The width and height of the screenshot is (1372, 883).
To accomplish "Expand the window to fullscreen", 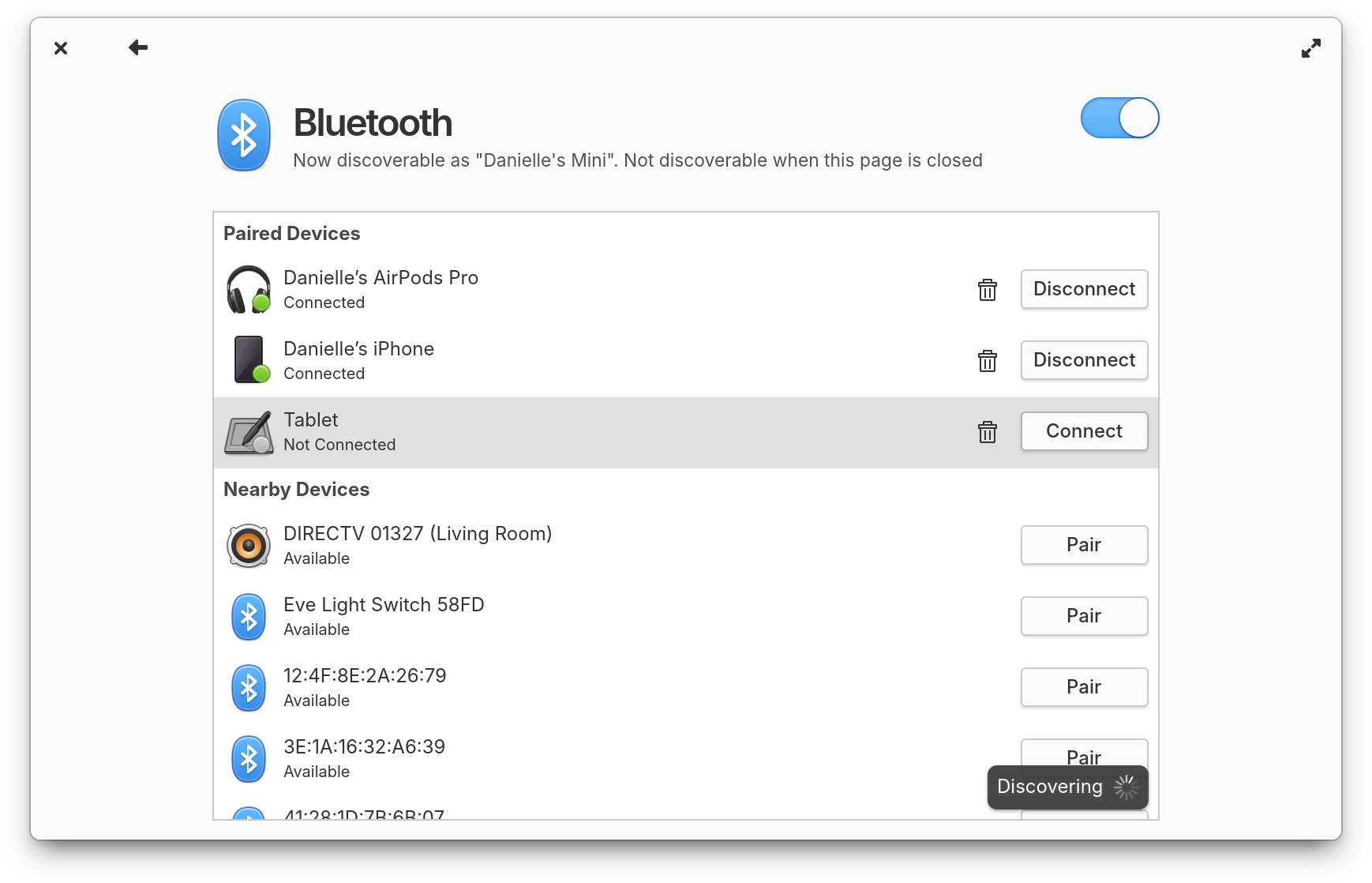I will (x=1310, y=48).
